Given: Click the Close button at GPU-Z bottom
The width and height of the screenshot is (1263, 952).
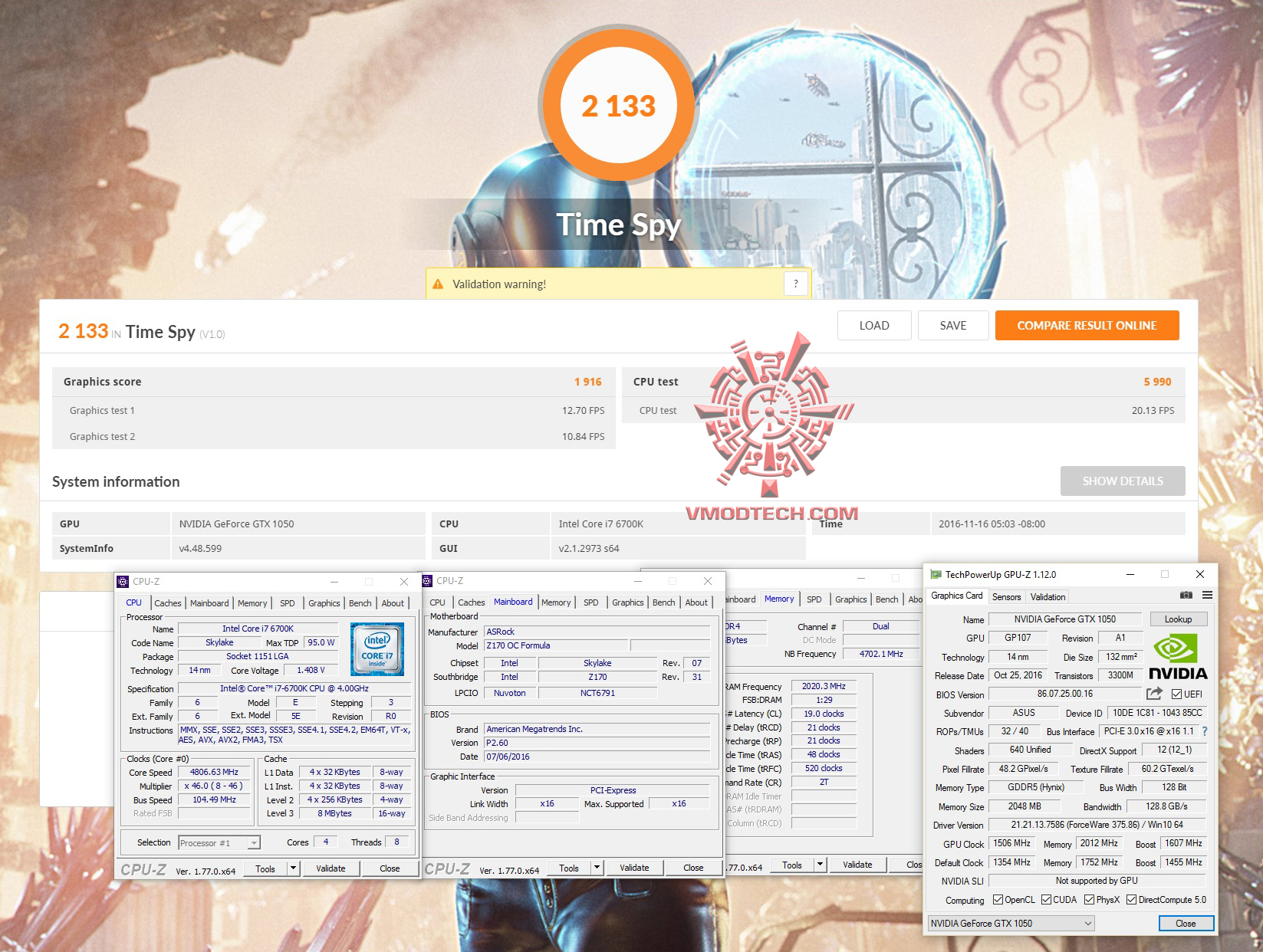Looking at the screenshot, I should pyautogui.click(x=1186, y=924).
